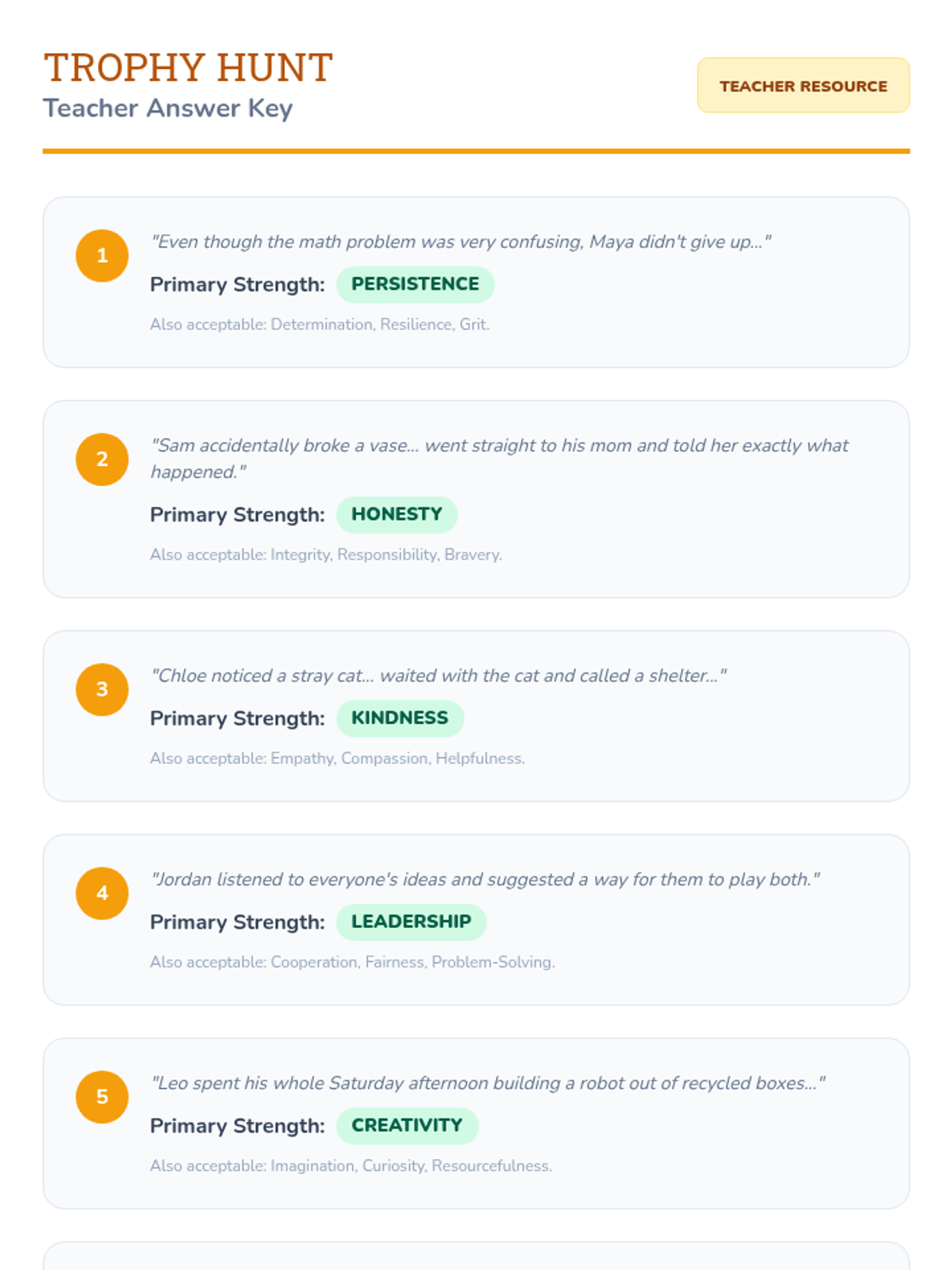Screen dimensions: 952x1270
Task: Click the number 3 circle badge
Action: (102, 690)
